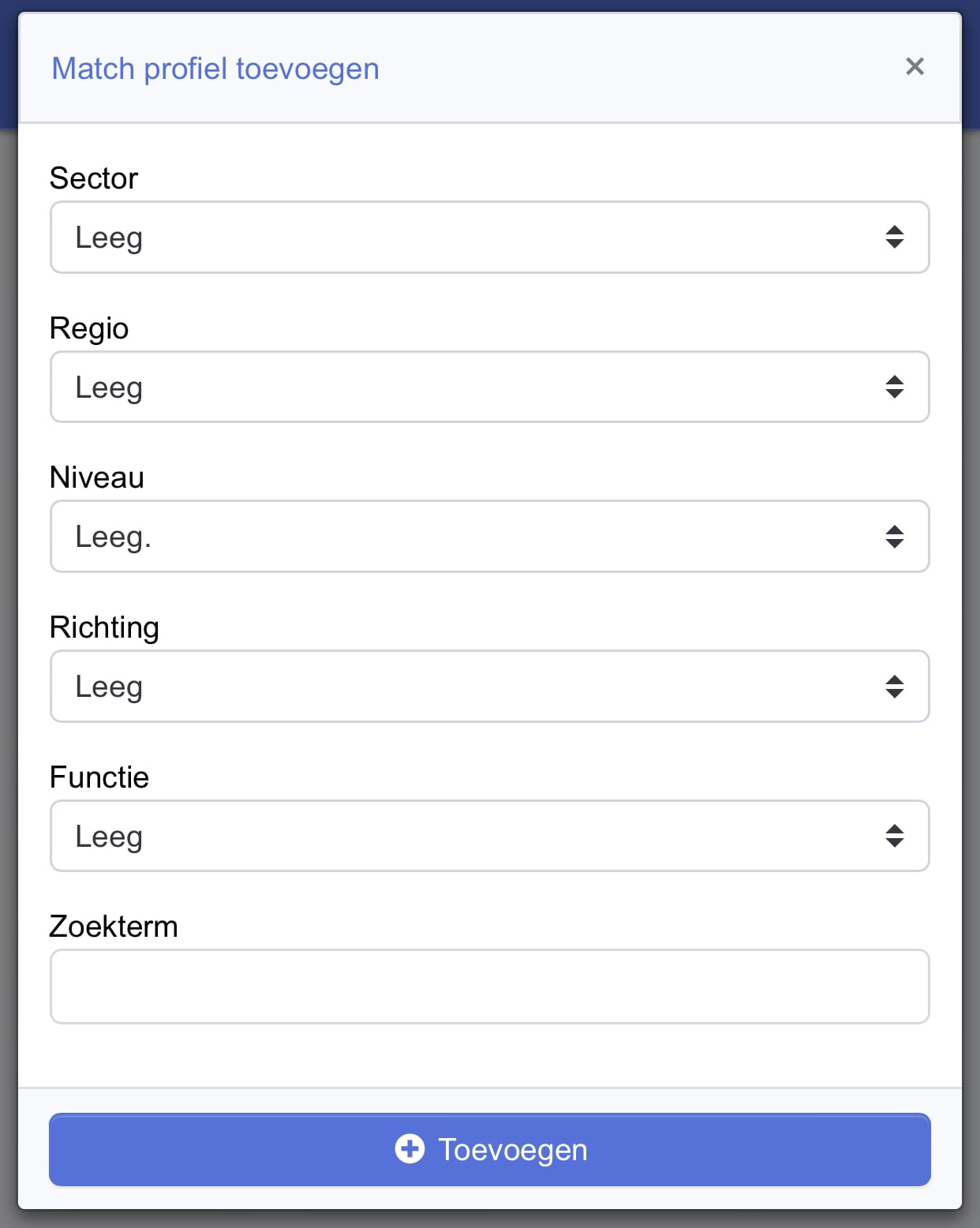This screenshot has height=1228, width=980.
Task: Click the plus circle icon beside Toevoegen
Action: (x=410, y=1149)
